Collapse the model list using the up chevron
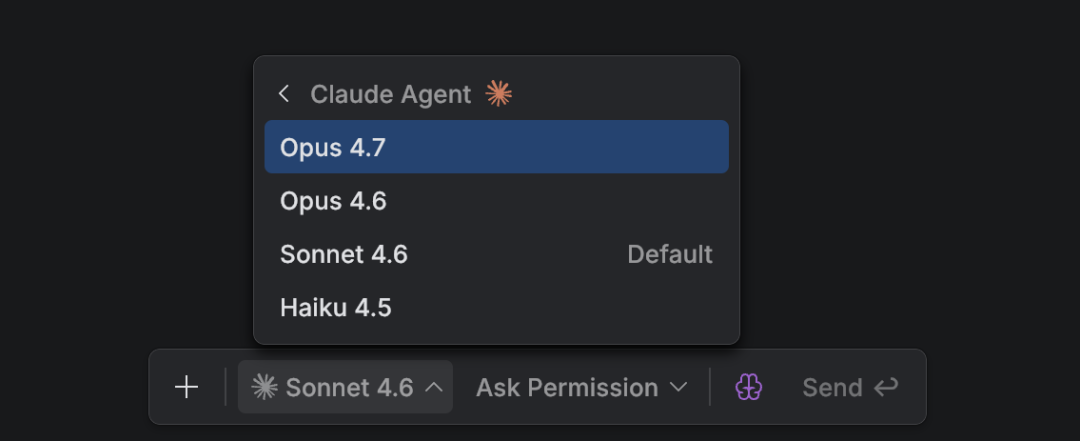The height and width of the screenshot is (441, 1080). click(x=434, y=387)
